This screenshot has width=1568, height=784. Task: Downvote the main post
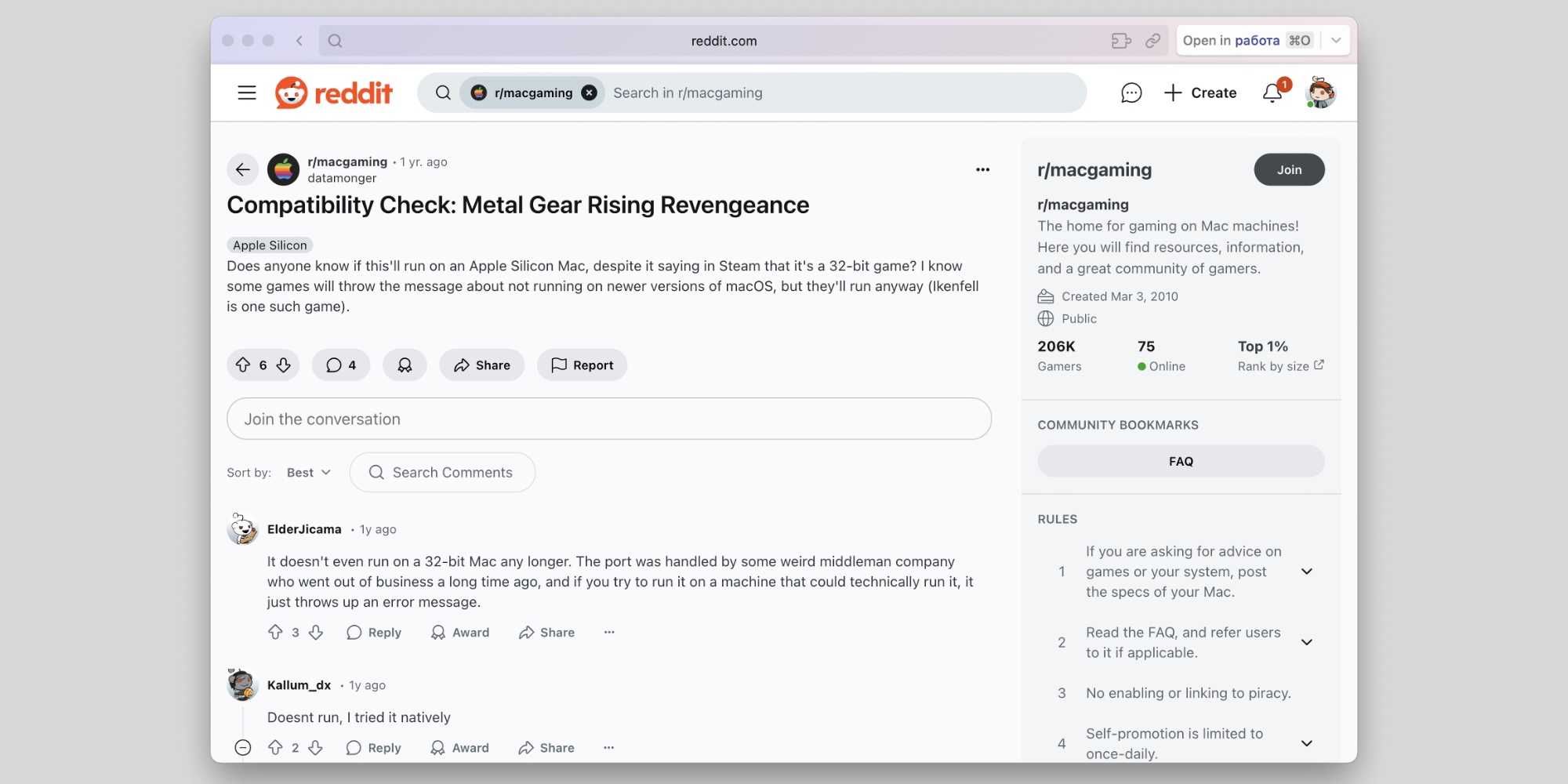tap(284, 365)
